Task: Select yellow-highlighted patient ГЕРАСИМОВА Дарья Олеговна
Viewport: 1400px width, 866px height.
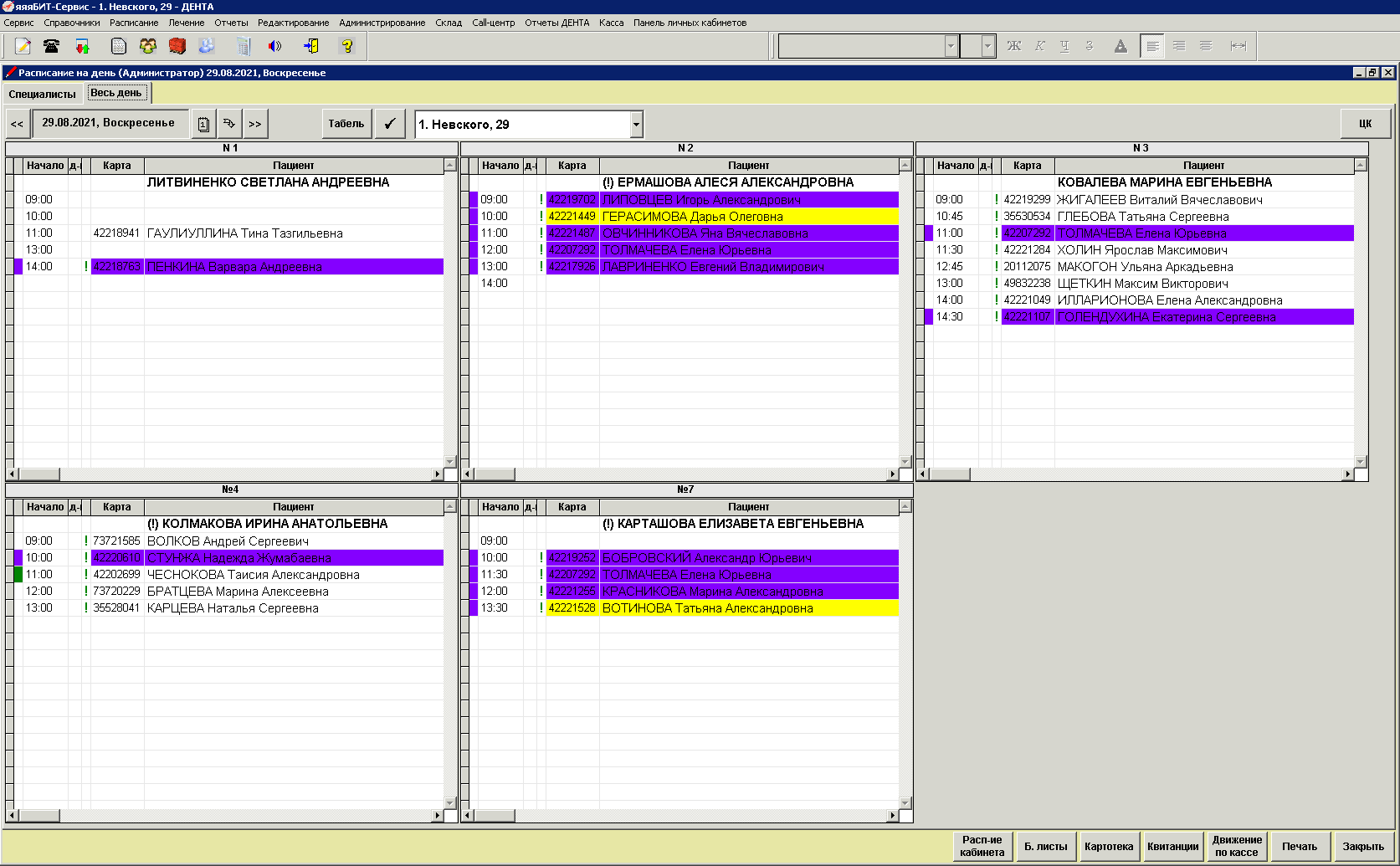Action: [x=692, y=217]
